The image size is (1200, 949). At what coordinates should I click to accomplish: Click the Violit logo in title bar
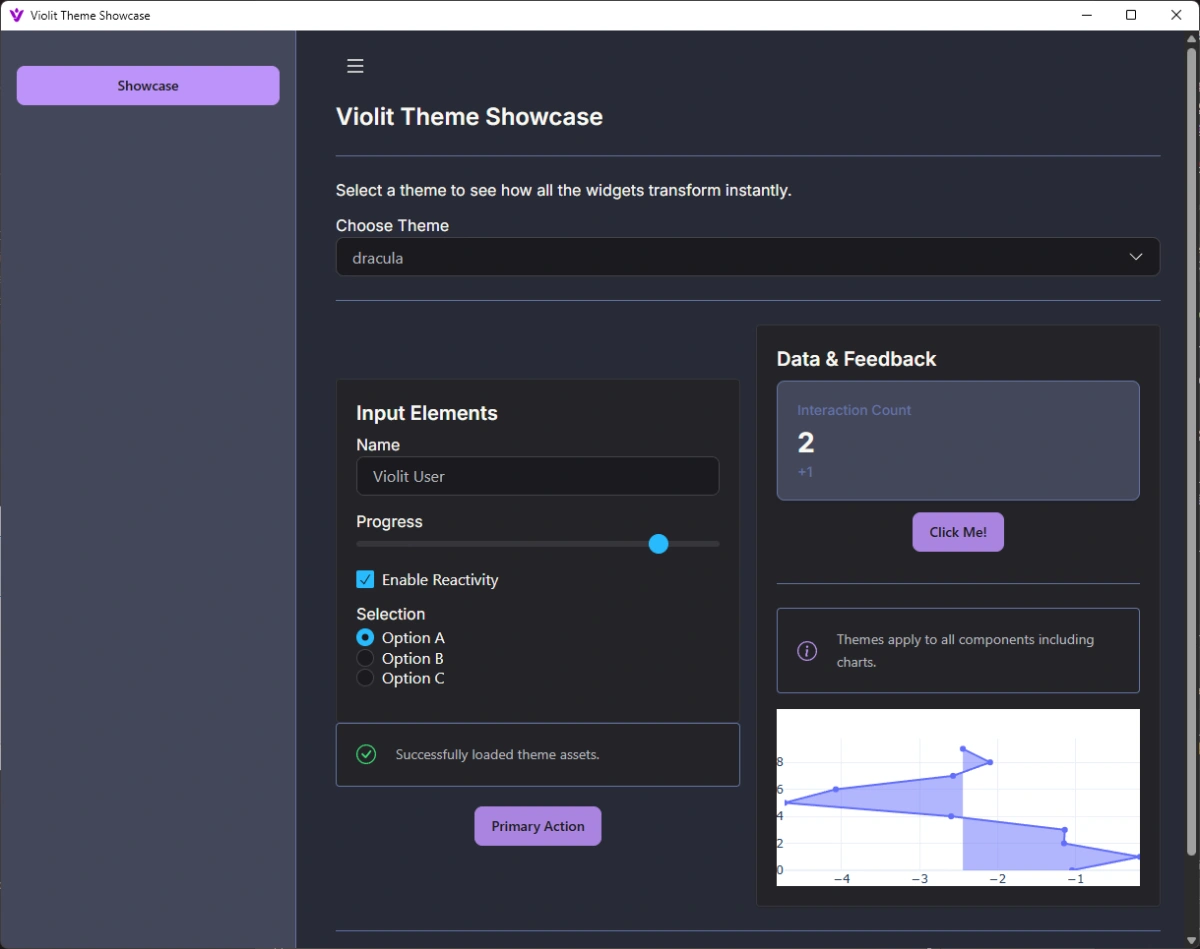pyautogui.click(x=16, y=15)
